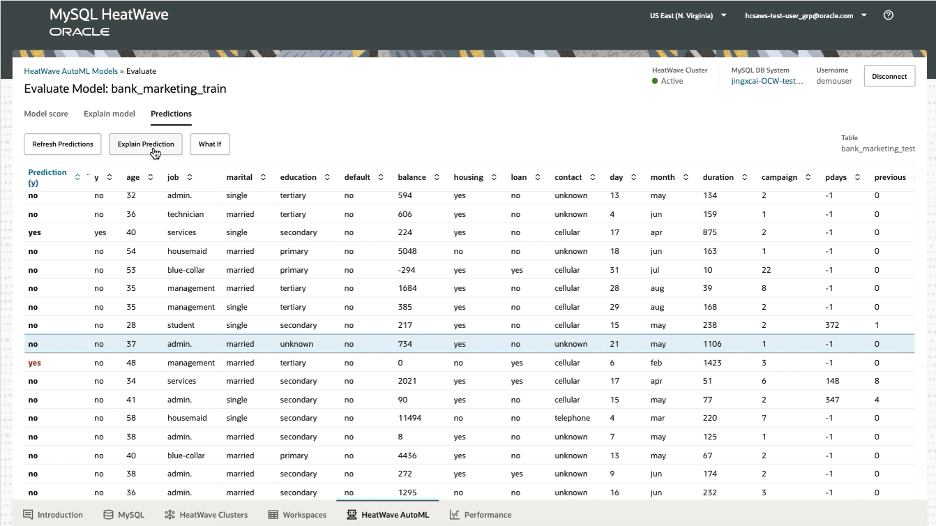Switch to Model score tab

pyautogui.click(x=46, y=113)
